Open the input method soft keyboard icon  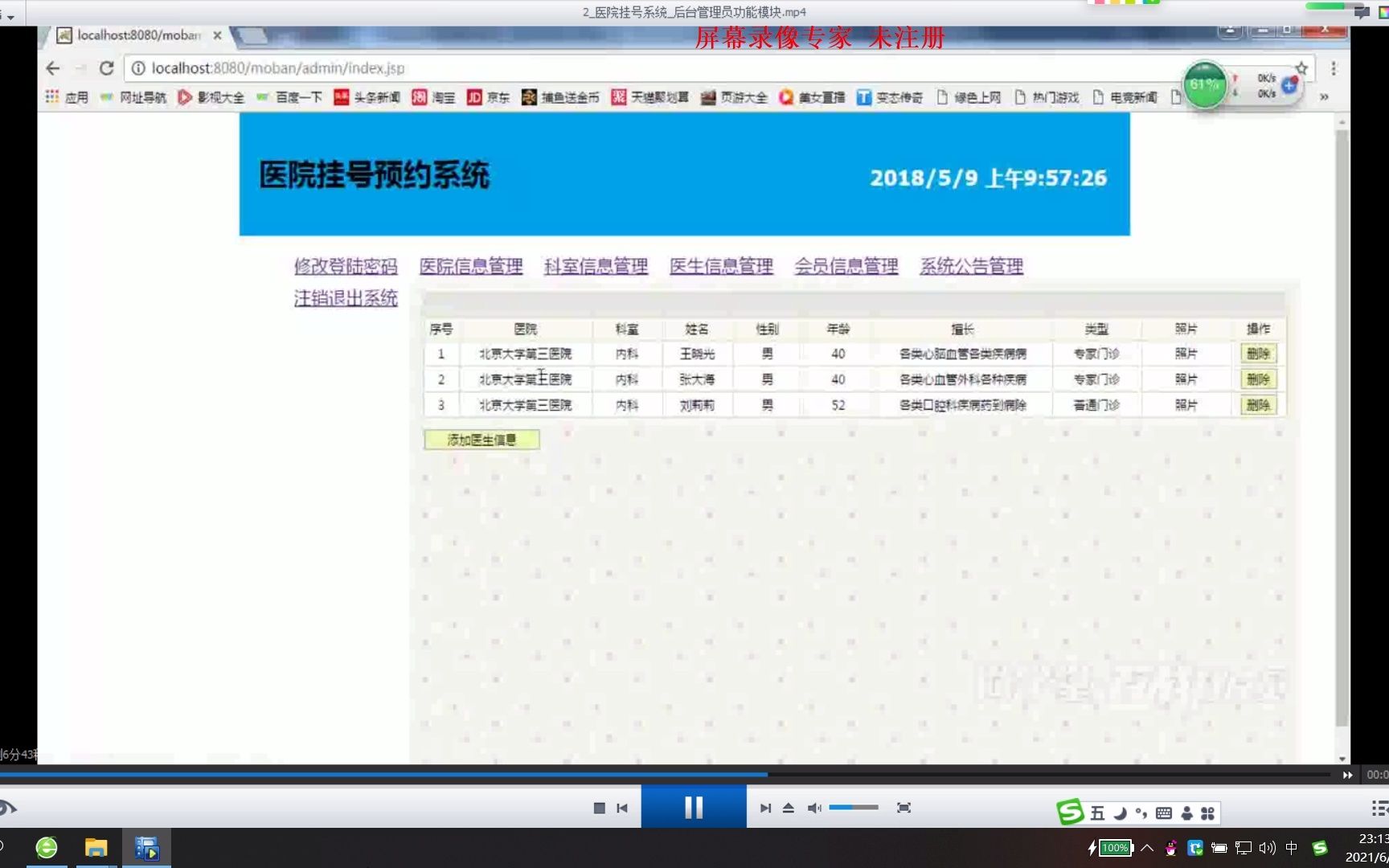point(1163,813)
